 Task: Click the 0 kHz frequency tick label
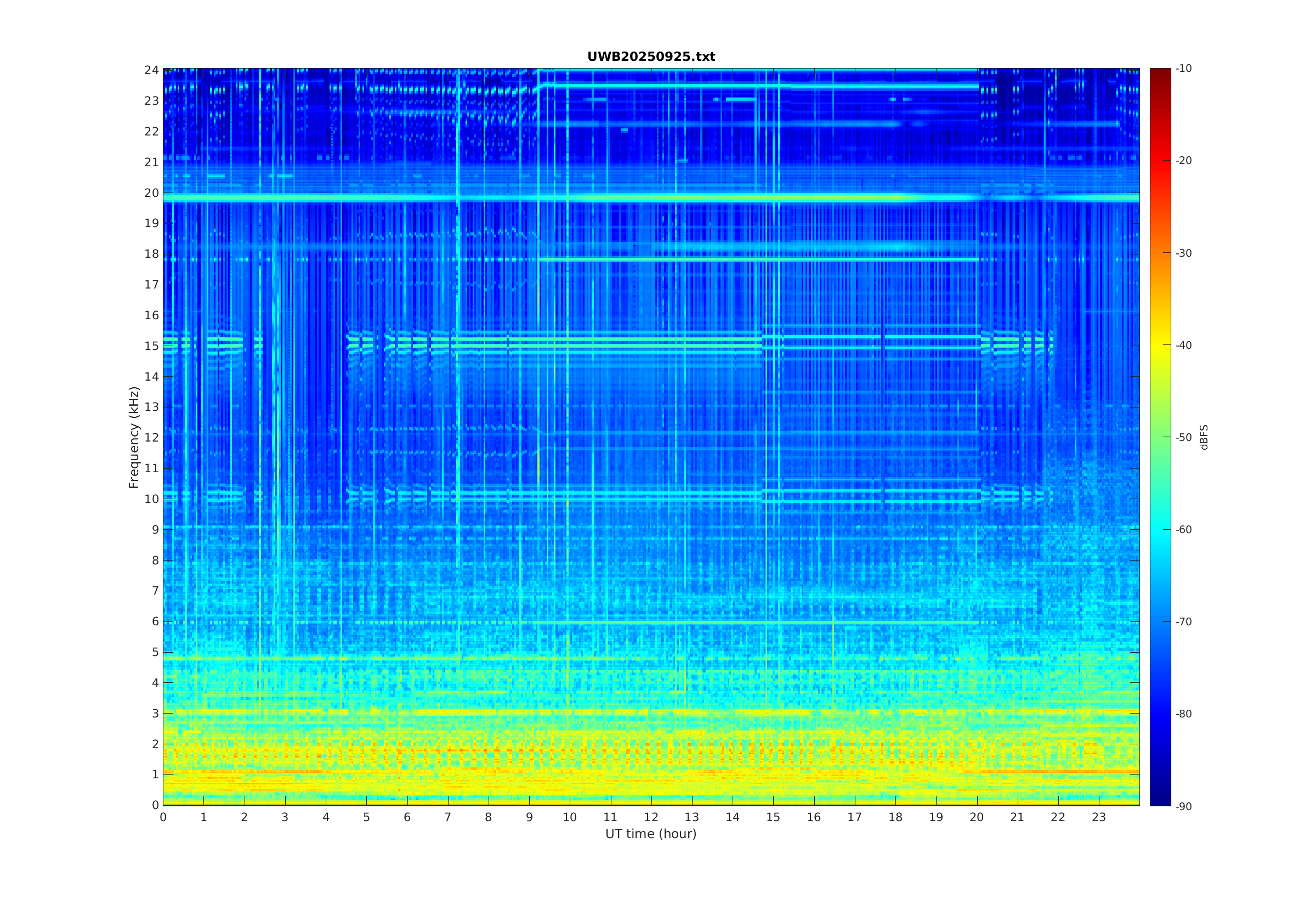point(155,805)
